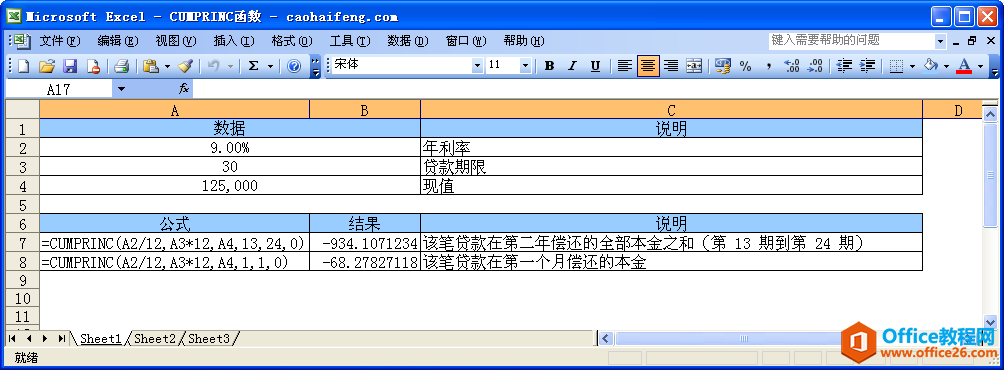The height and width of the screenshot is (370, 1004).
Task: Select cell with 9.00% value
Action: click(230, 149)
